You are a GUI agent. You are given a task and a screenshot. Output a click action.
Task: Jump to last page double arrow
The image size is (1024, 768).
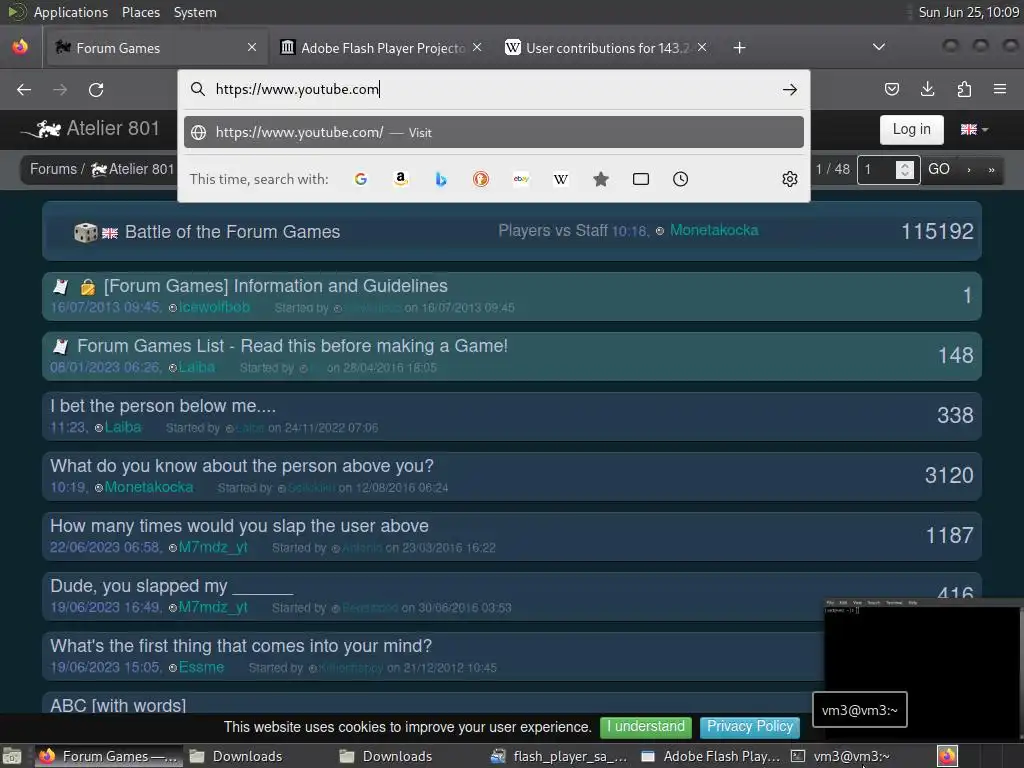click(991, 170)
